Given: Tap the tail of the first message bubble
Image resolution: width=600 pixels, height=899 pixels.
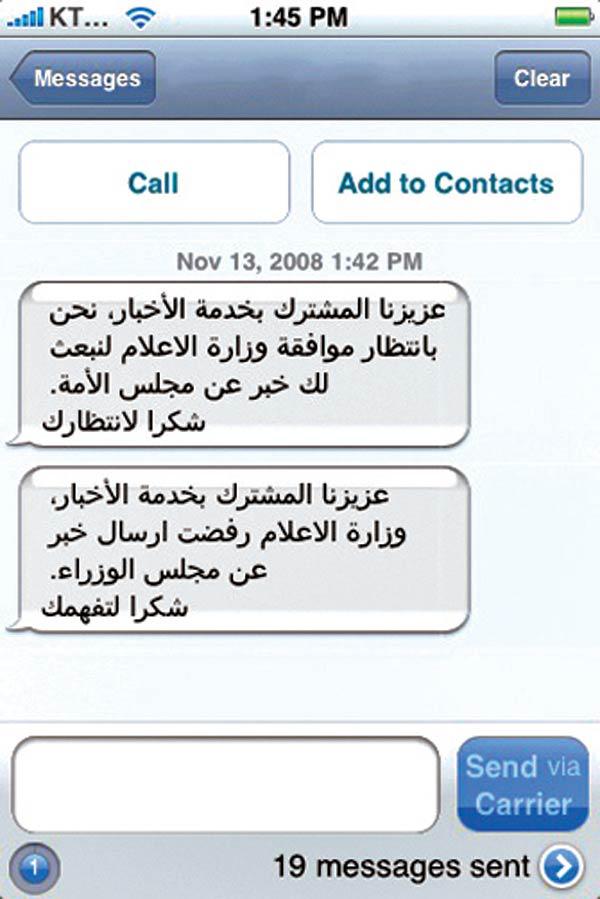Looking at the screenshot, I should click(13, 439).
